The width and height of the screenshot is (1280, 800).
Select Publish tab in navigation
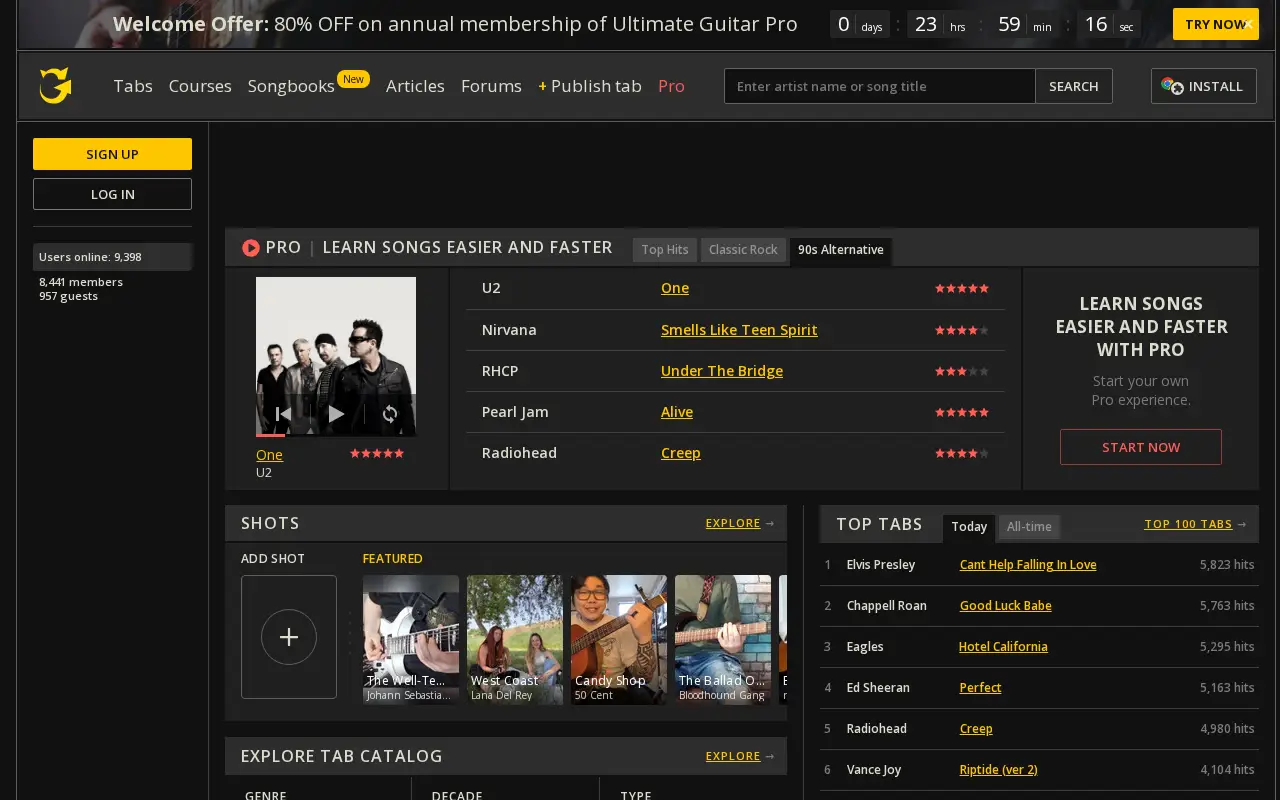(x=590, y=86)
